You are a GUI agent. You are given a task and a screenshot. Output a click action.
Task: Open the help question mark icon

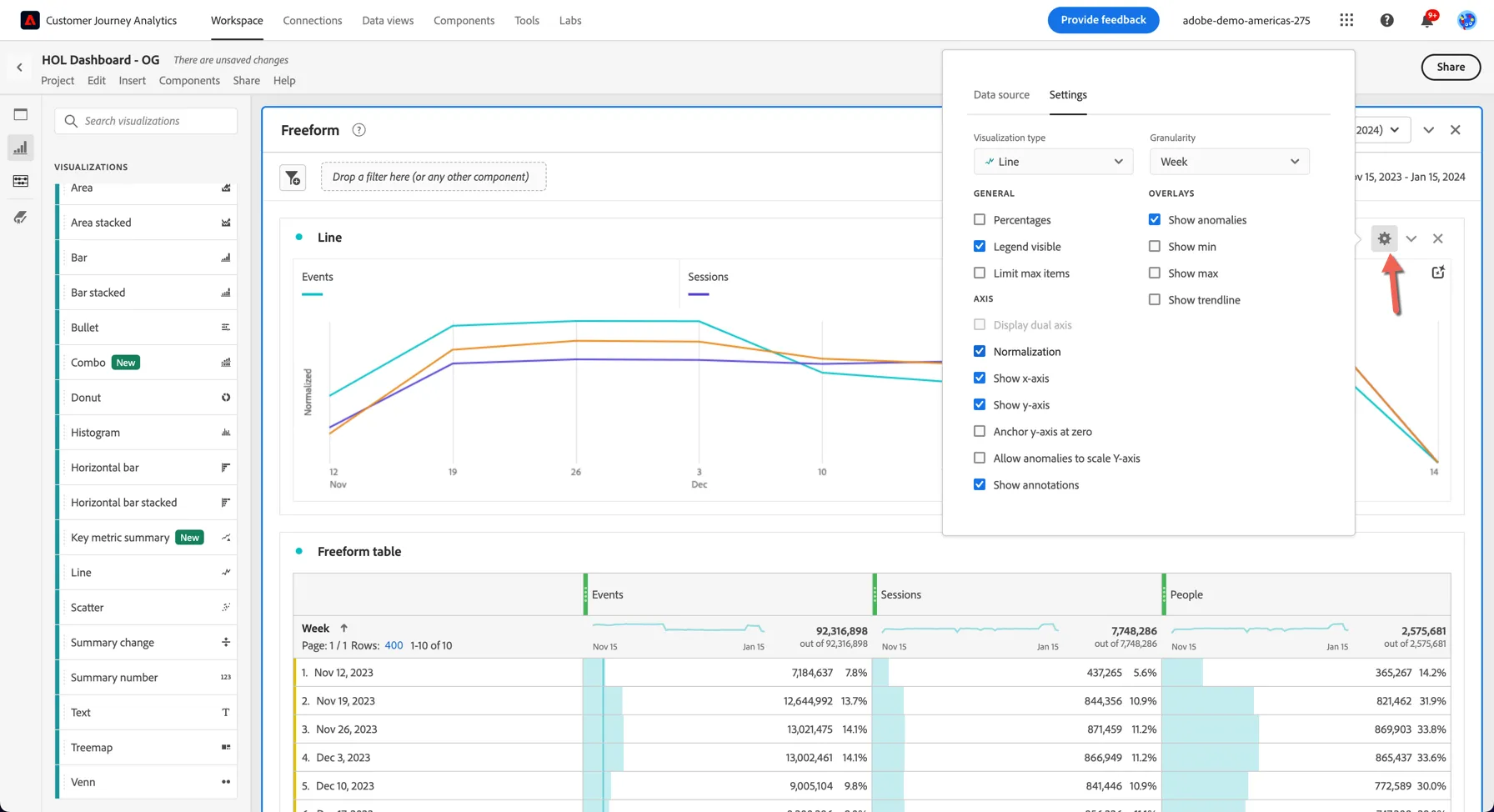pos(1386,20)
